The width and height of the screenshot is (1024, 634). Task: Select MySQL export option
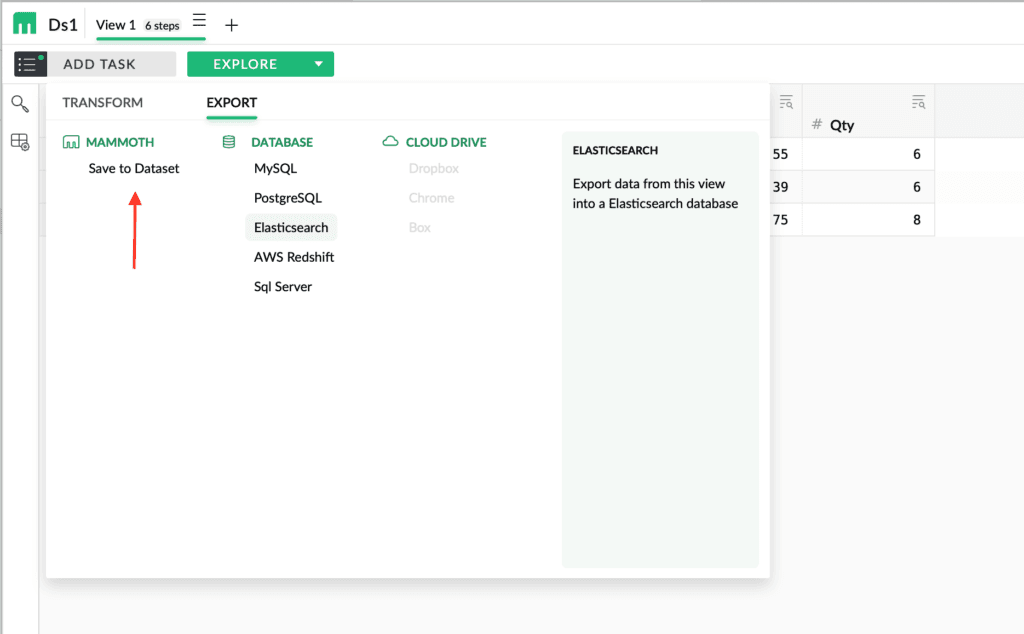coord(276,168)
